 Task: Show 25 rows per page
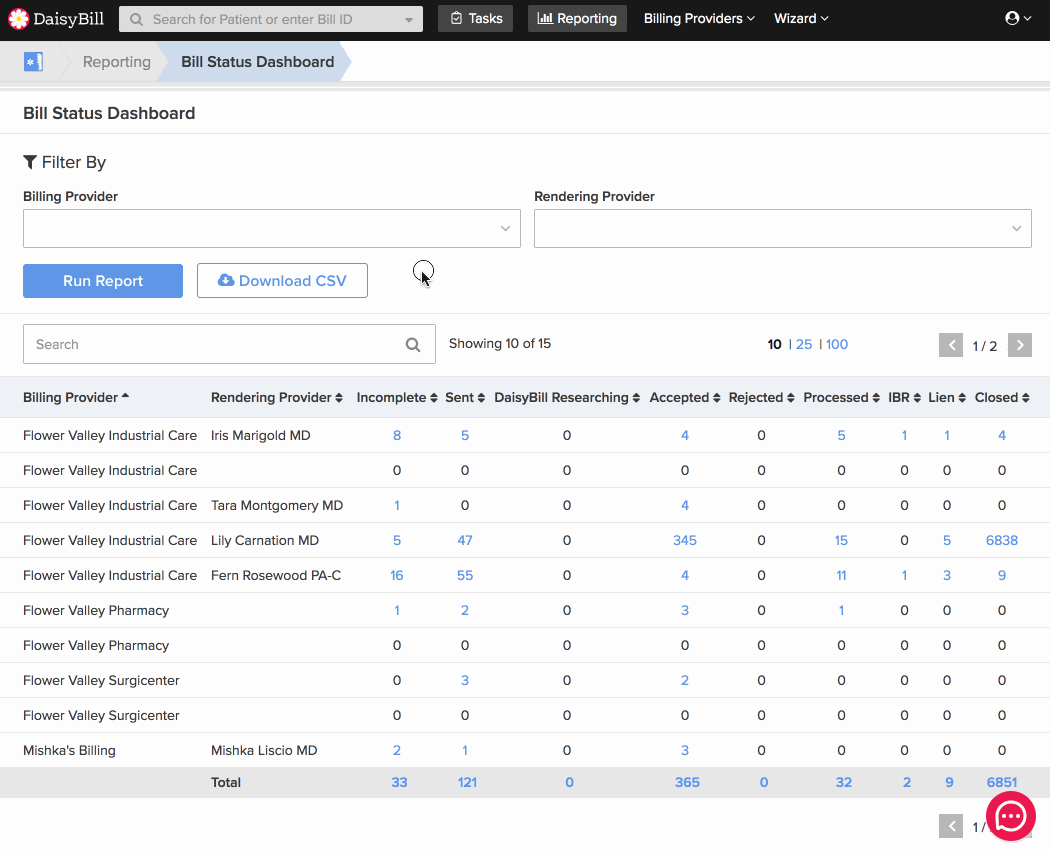click(x=804, y=344)
